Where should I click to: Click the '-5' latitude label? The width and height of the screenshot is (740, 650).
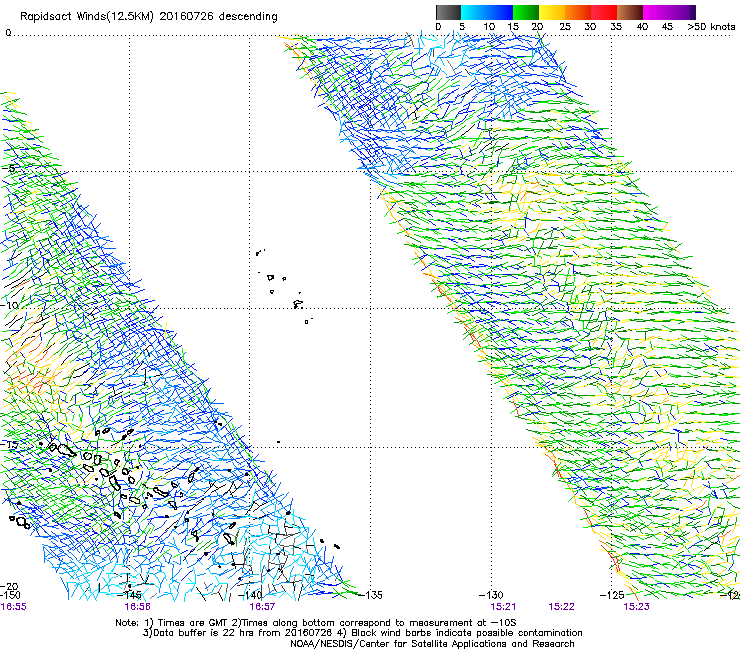[9, 169]
